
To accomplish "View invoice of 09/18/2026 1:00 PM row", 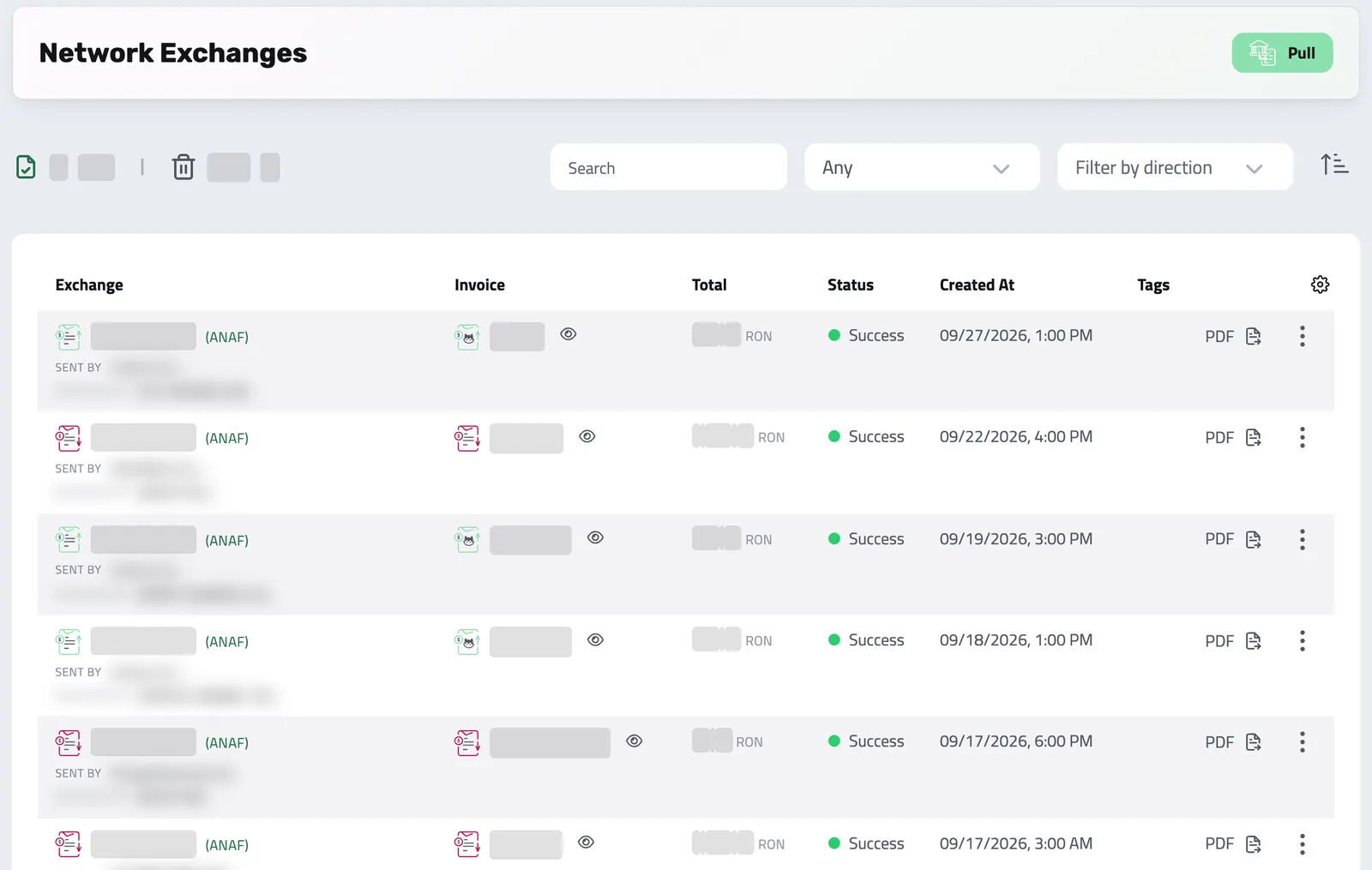I will [595, 639].
